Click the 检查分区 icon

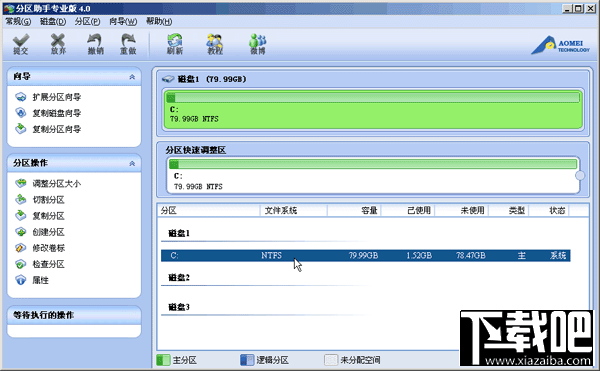[21, 264]
